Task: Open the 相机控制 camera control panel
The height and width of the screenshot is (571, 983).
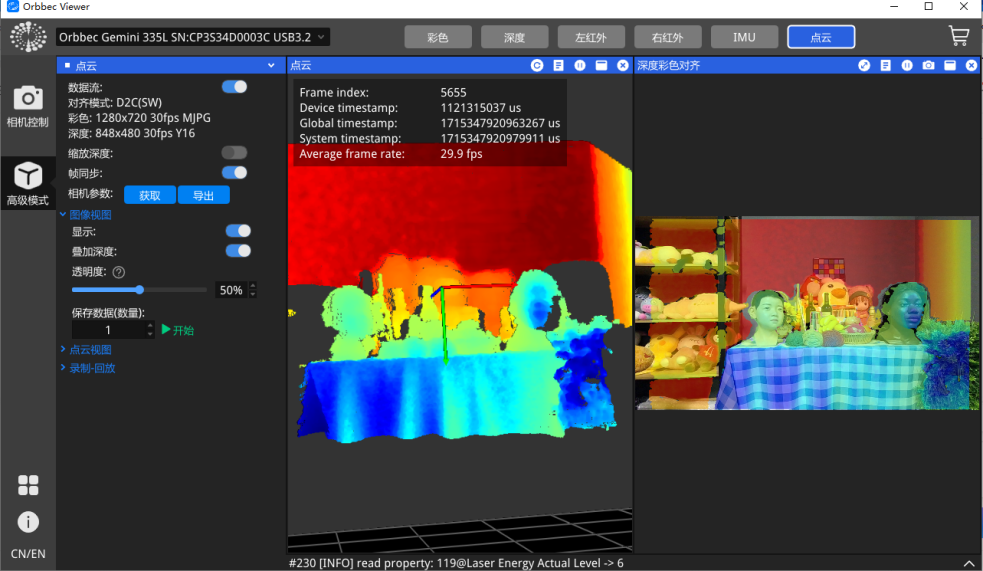Action: [27, 107]
